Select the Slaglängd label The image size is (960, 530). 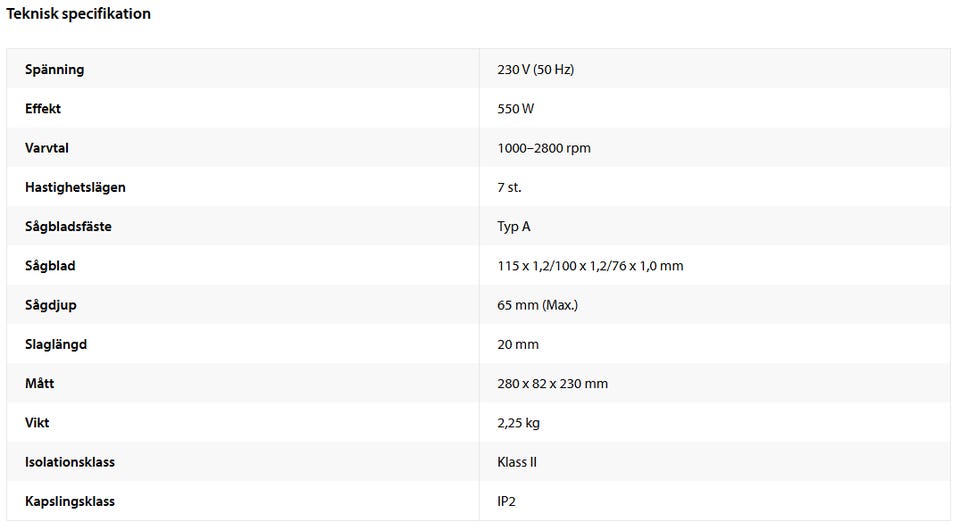pyautogui.click(x=56, y=344)
